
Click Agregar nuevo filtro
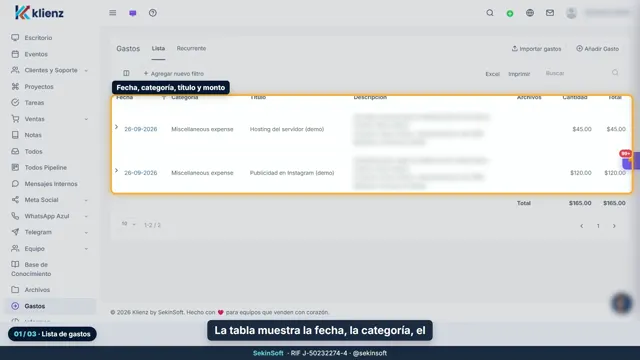click(173, 73)
